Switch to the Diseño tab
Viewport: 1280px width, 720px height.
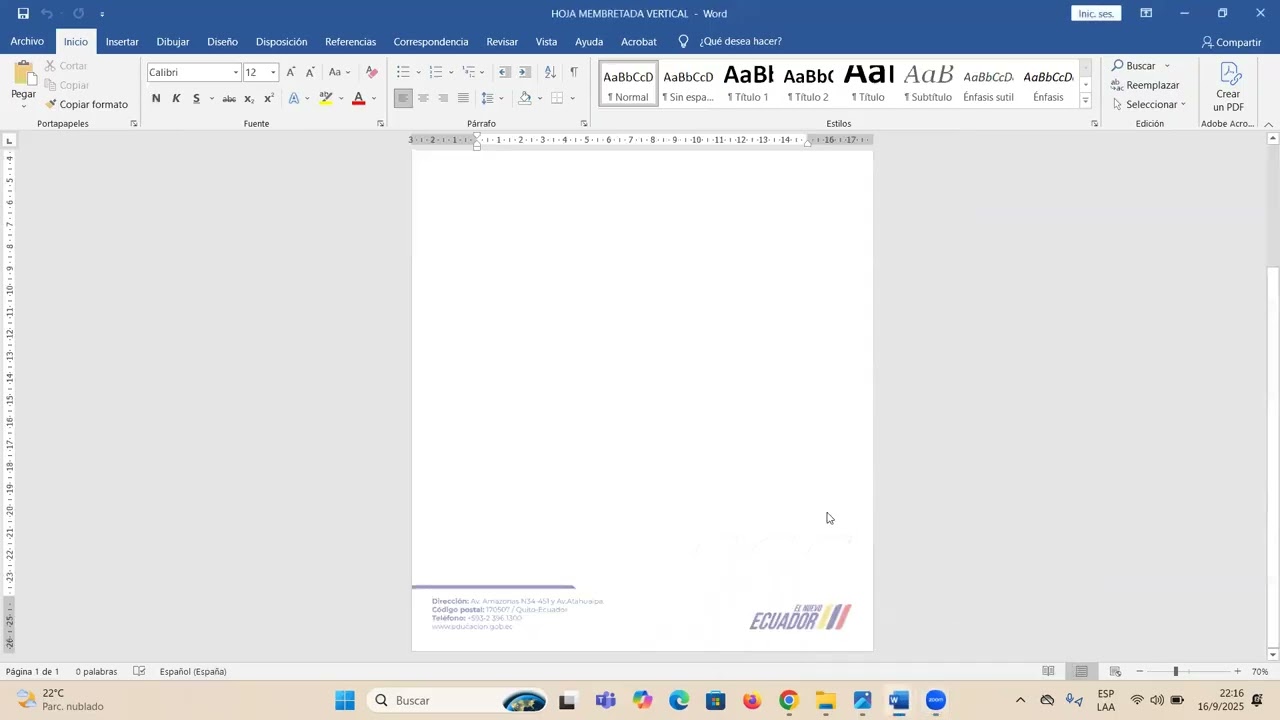coord(222,42)
